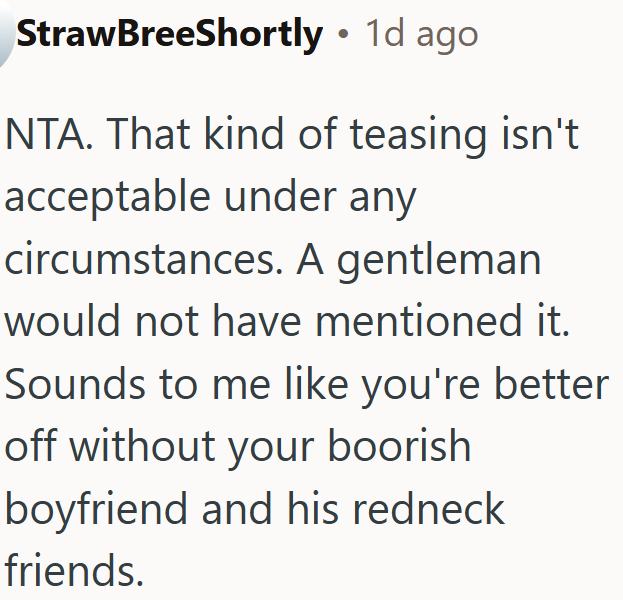Click the bullet separator before the timestamp
The height and width of the screenshot is (600, 623).
343,36
